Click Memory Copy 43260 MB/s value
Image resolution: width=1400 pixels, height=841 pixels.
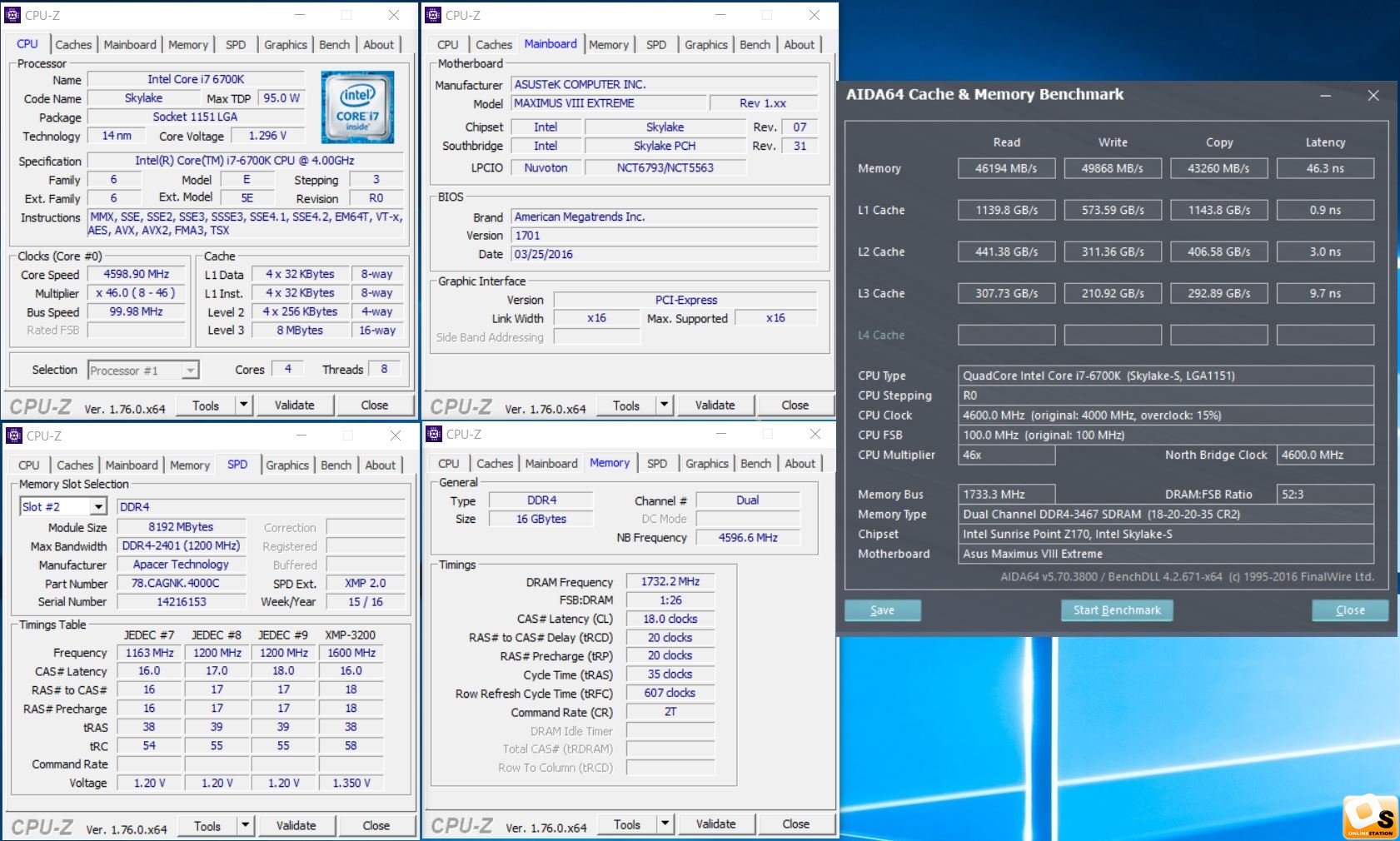point(1218,168)
